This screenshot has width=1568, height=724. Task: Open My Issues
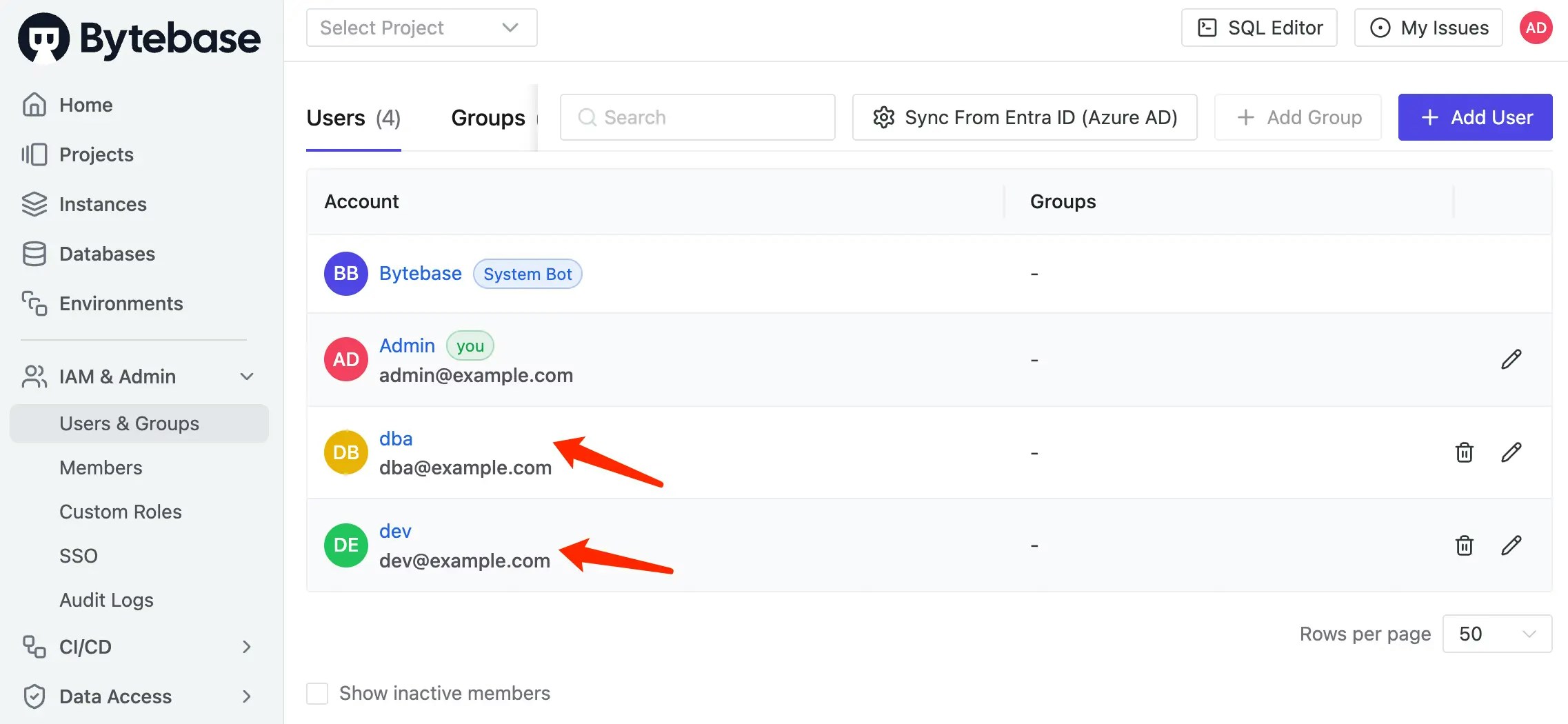pyautogui.click(x=1428, y=28)
